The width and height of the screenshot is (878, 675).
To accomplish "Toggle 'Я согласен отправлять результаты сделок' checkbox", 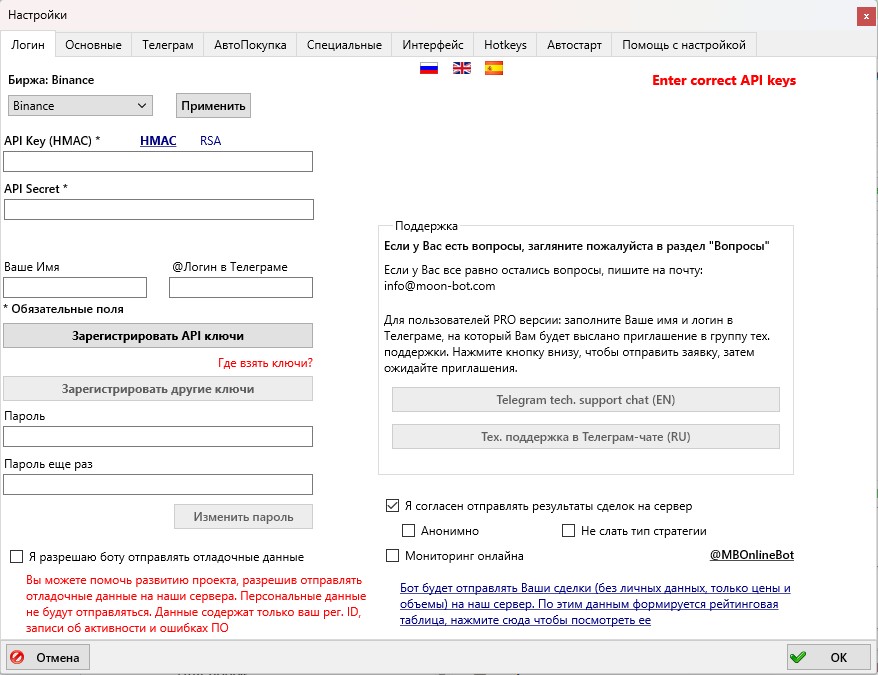I will (x=392, y=506).
